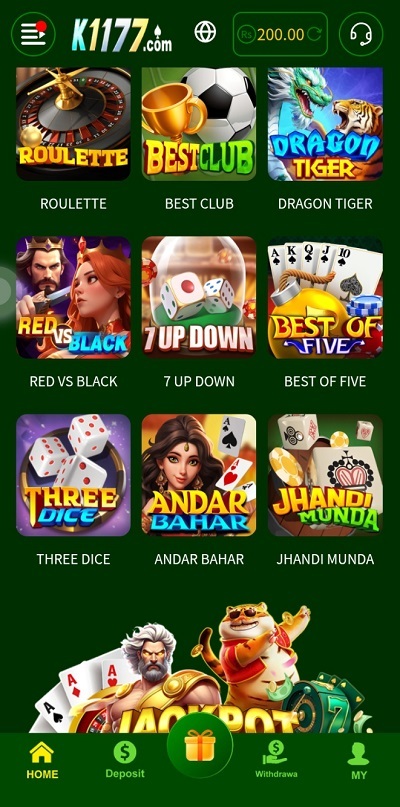
Task: Open the hamburger menu with red notification dot
Action: pos(33,34)
